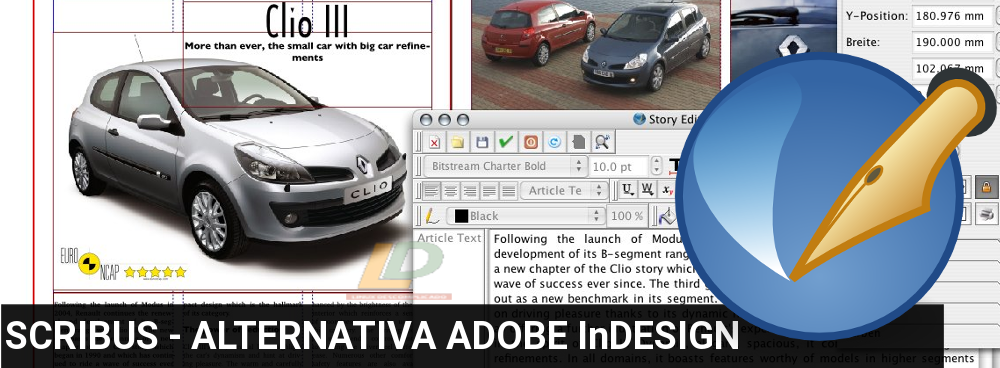Click the 102.067 mm height field
The image size is (1000, 368).
point(953,68)
